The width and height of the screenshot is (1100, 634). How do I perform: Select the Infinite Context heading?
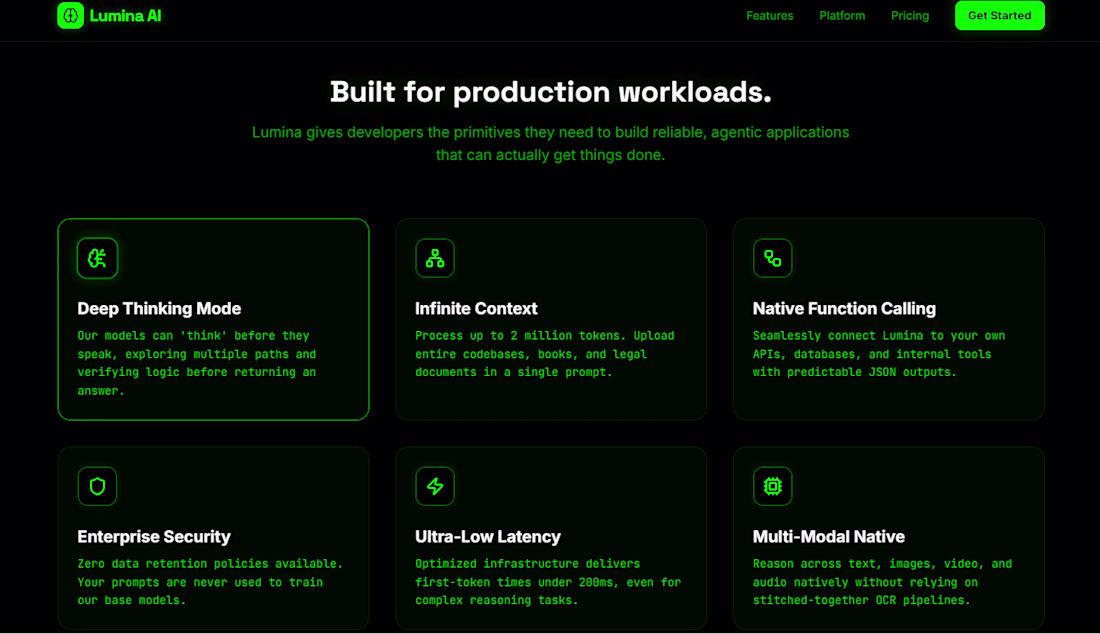(476, 309)
